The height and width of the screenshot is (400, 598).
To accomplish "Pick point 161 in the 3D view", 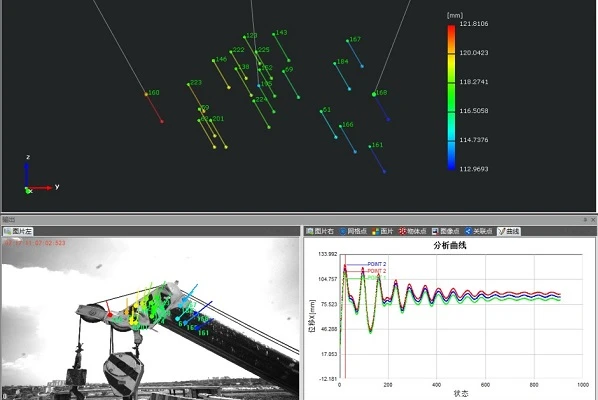I will coord(370,146).
